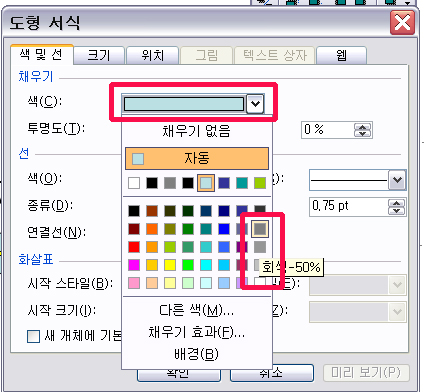Select the bright yellow swatch
424x392 pixels.
[170, 265]
